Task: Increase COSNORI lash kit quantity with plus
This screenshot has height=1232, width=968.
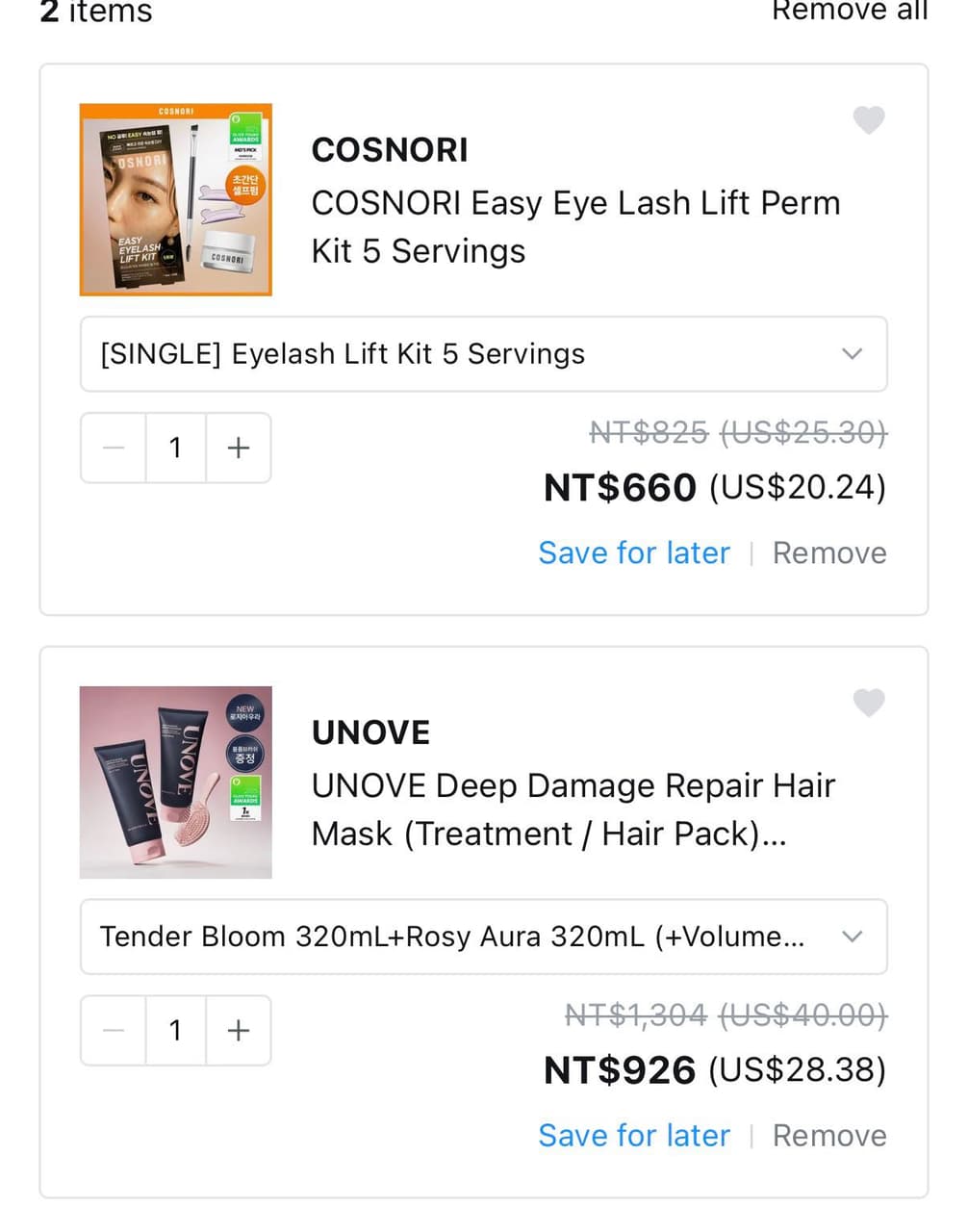Action: point(239,448)
